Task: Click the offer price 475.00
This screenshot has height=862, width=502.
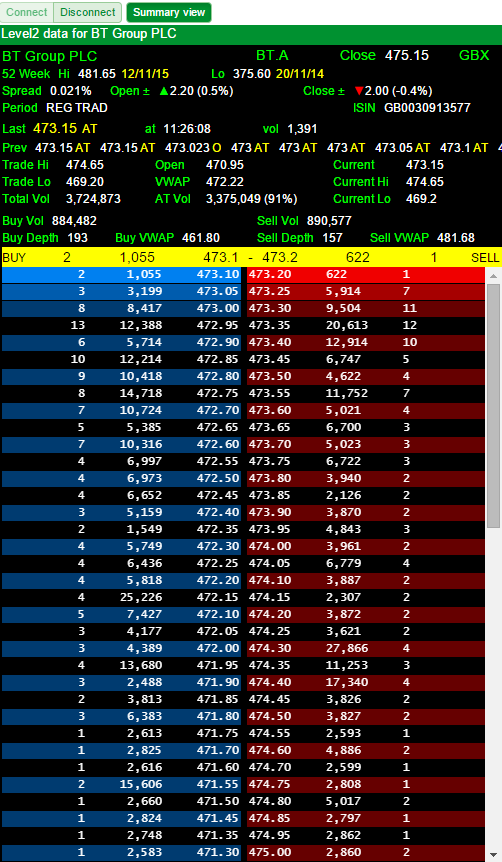Action: point(271,853)
